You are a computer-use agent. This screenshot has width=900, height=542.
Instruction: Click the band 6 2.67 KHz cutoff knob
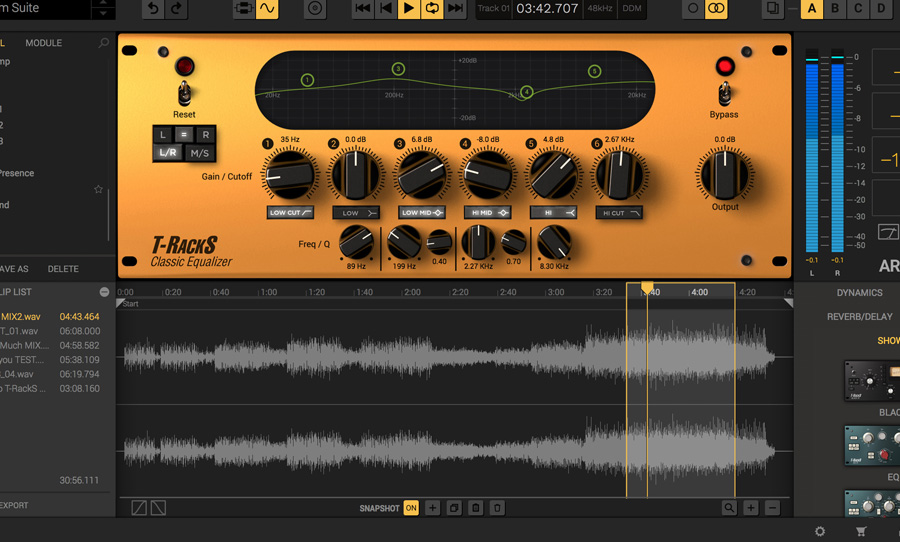pyautogui.click(x=619, y=175)
